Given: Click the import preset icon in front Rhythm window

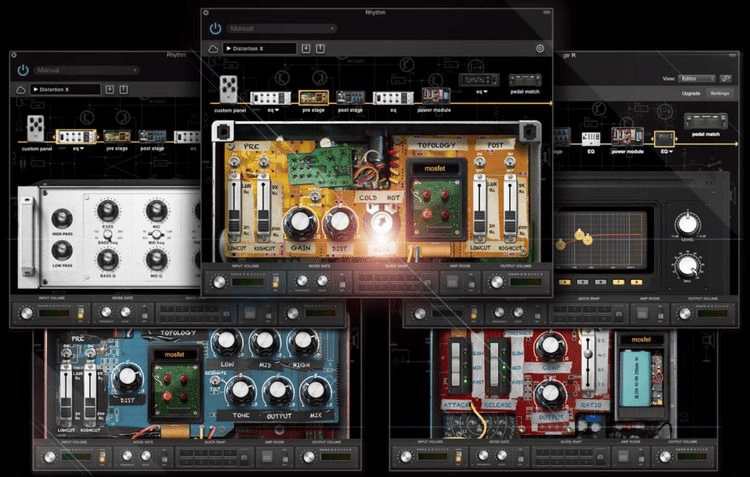Looking at the screenshot, I should [x=306, y=48].
